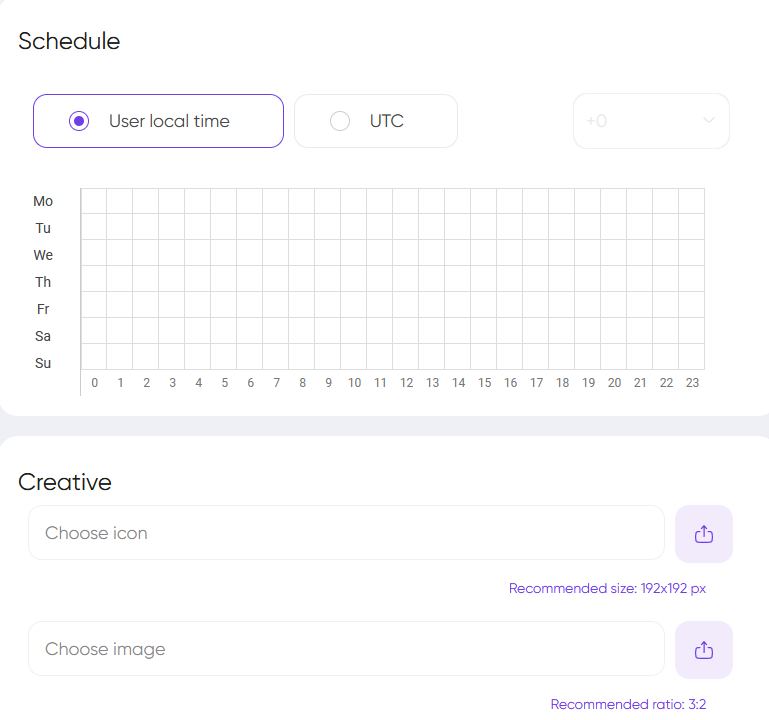Click the Choose image input field

346,649
